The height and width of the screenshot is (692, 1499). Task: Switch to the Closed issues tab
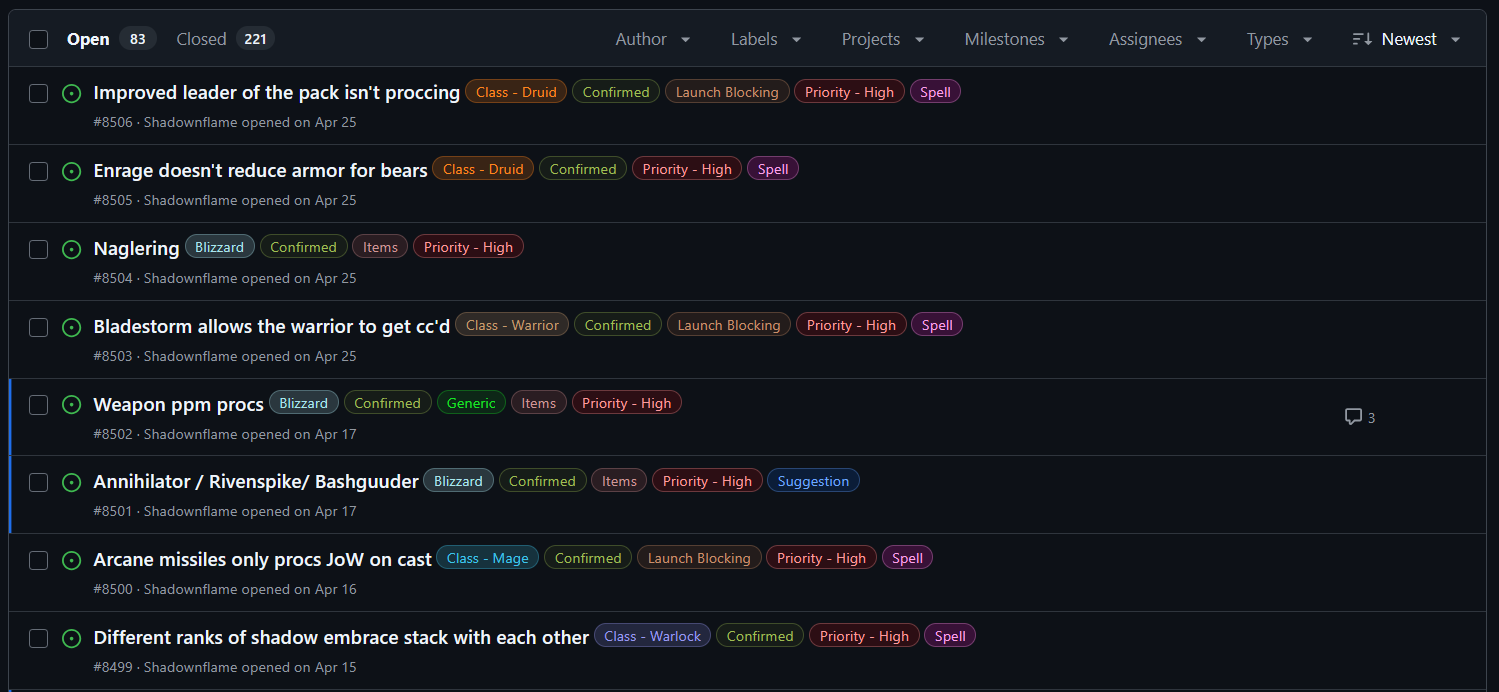[202, 39]
